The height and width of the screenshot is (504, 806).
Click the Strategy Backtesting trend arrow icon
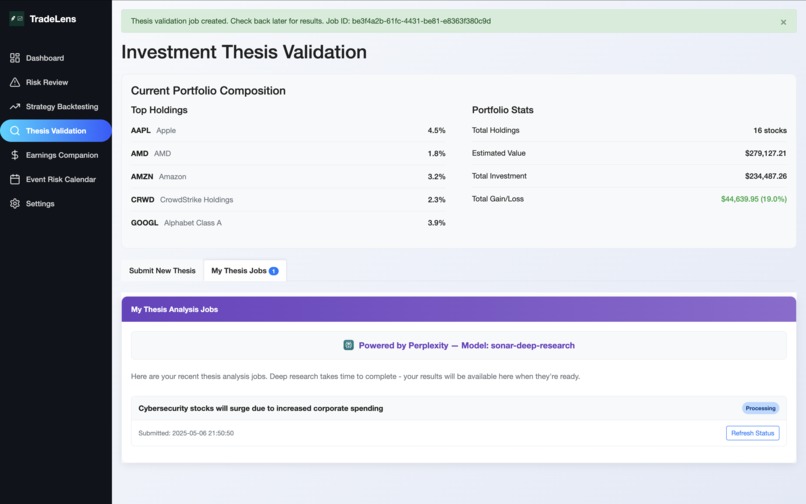pyautogui.click(x=15, y=106)
